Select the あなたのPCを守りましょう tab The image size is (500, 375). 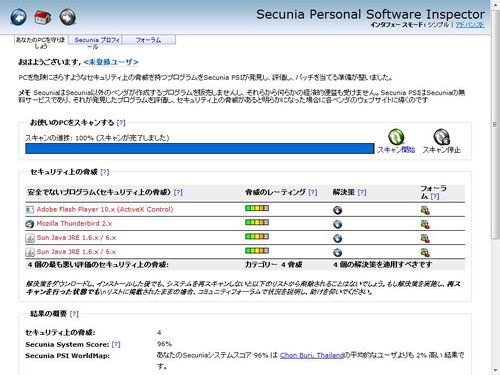click(41, 43)
